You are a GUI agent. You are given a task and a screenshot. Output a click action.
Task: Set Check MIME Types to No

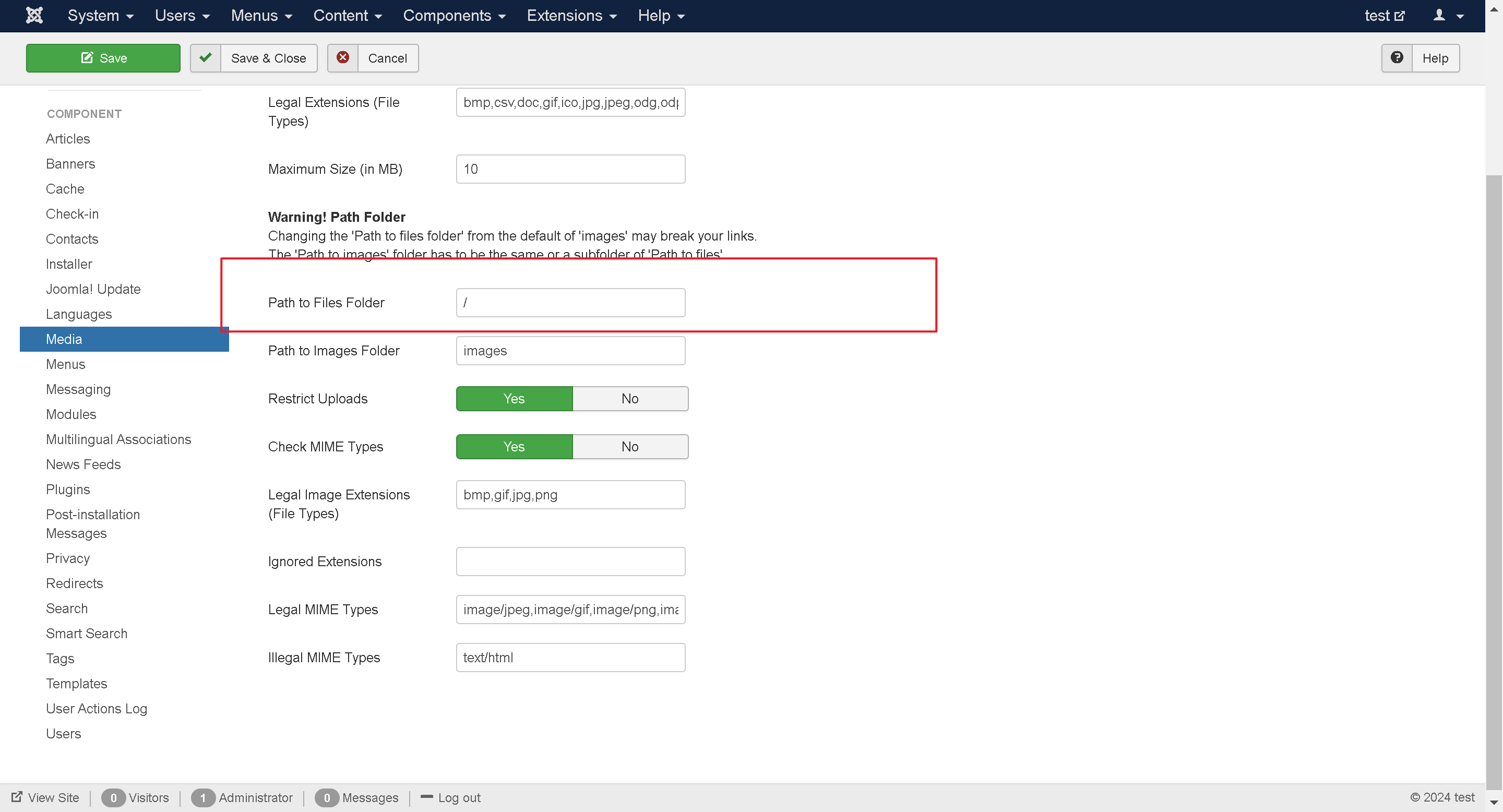coord(630,446)
